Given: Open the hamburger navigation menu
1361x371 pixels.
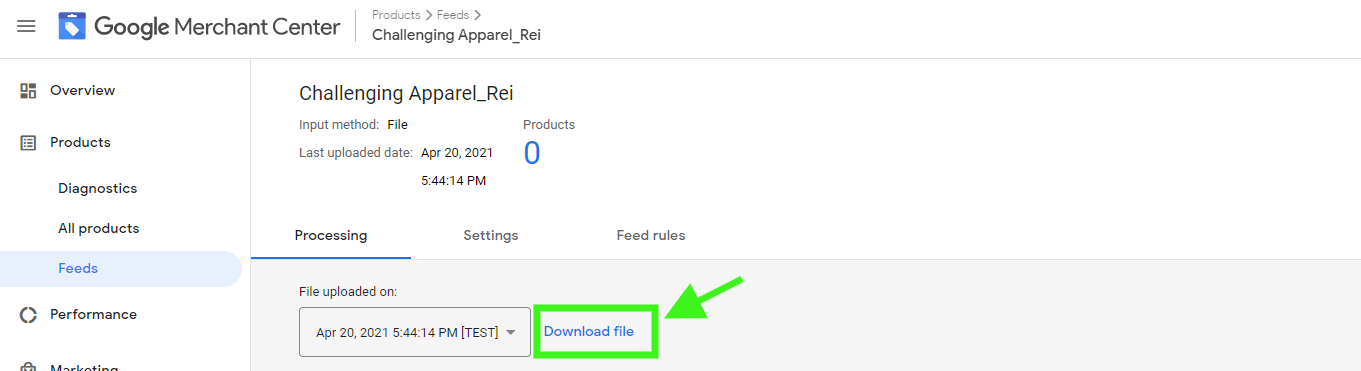Looking at the screenshot, I should click(x=26, y=26).
